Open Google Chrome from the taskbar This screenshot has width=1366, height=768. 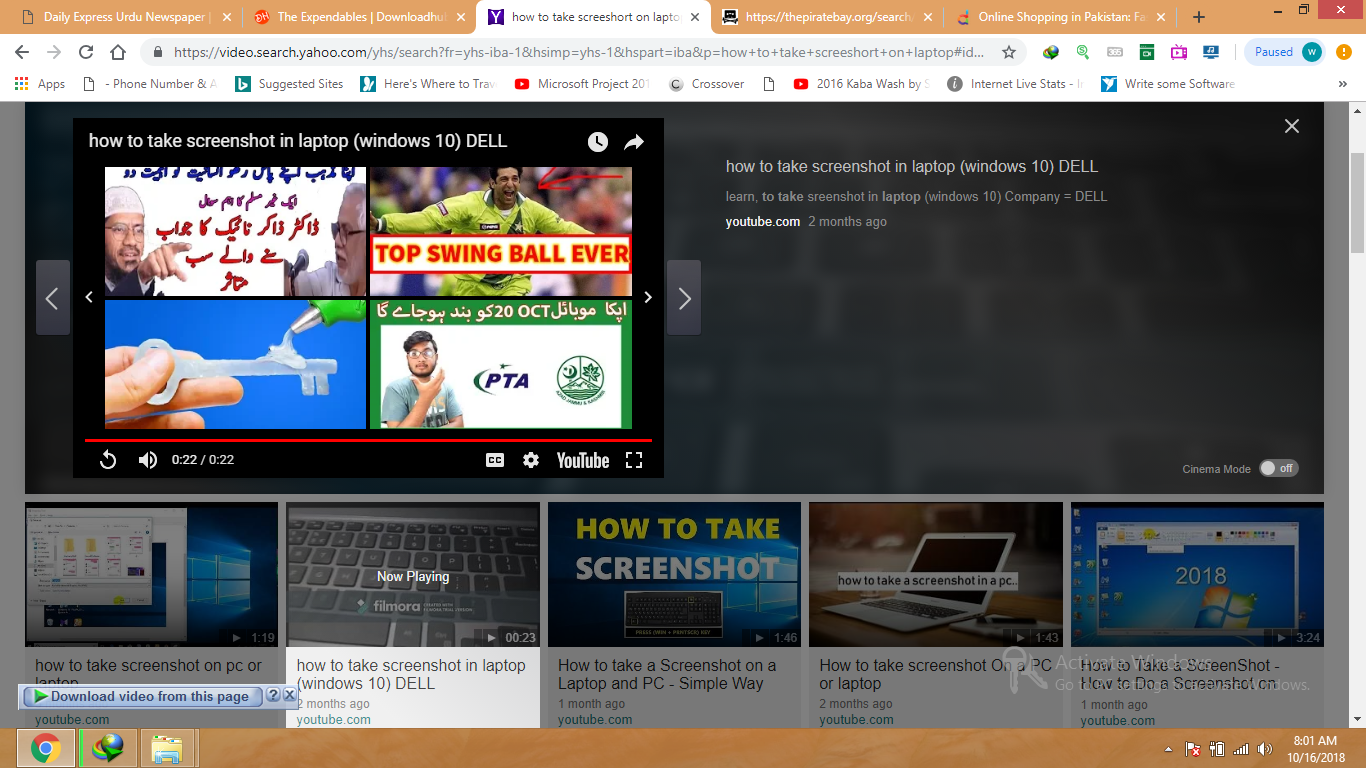(x=45, y=748)
